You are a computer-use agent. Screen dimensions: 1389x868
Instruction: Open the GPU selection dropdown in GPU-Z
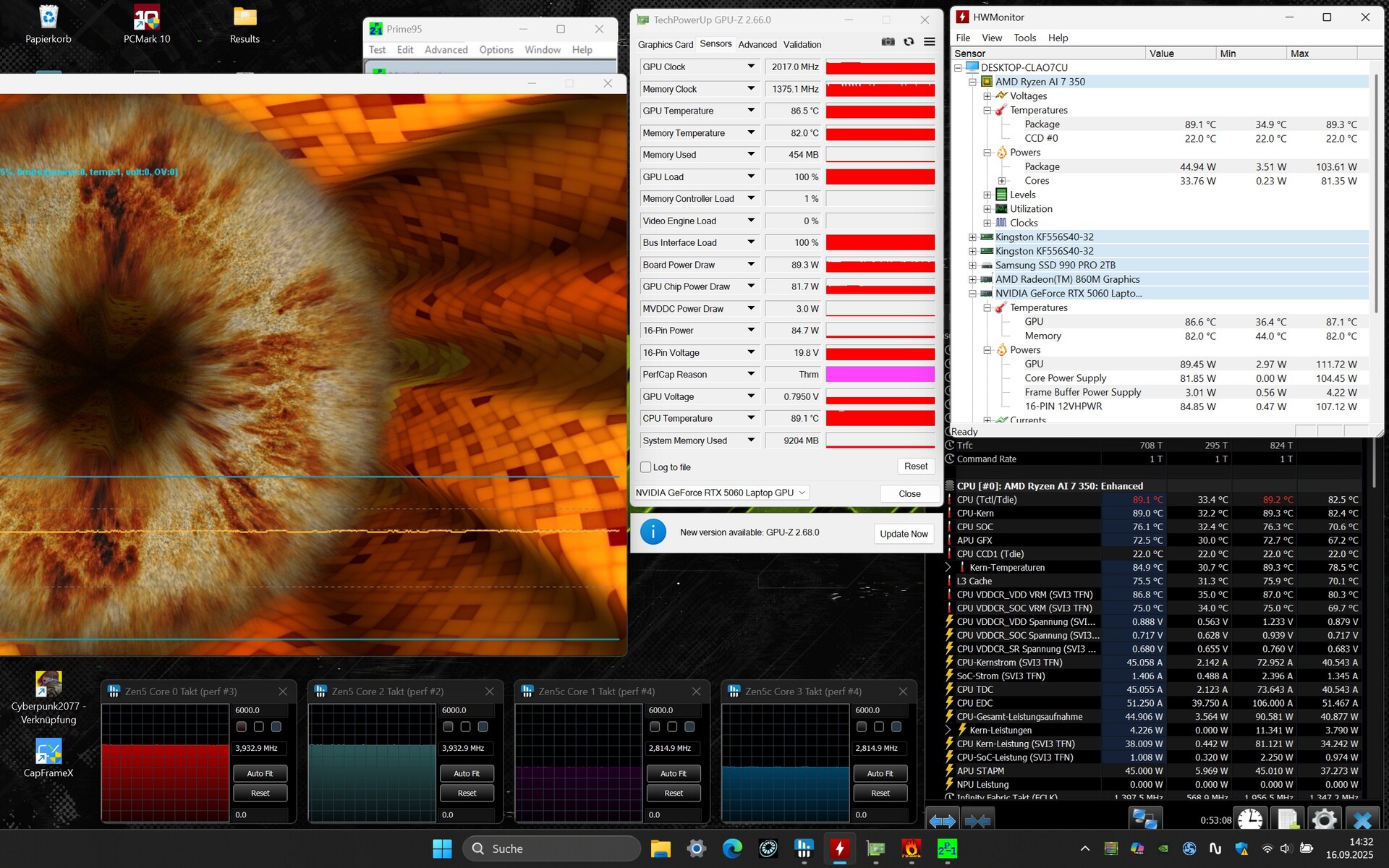[721, 493]
